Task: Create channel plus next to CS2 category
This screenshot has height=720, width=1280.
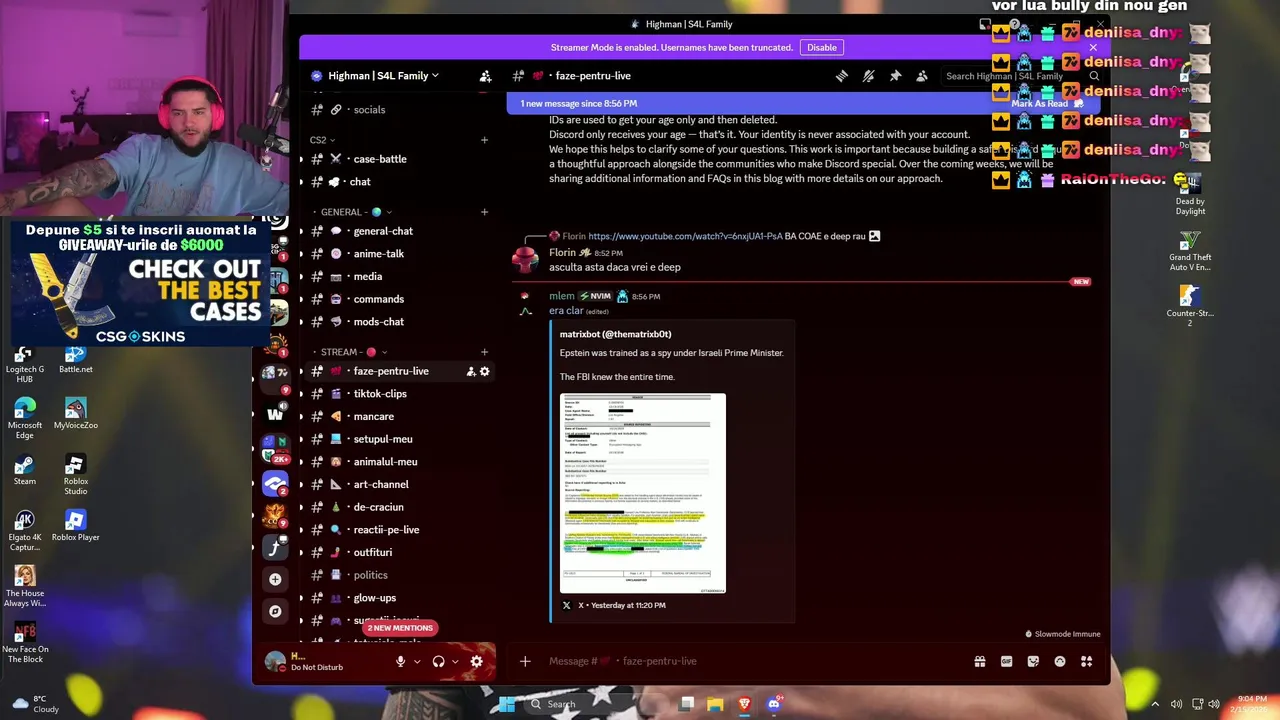Action: (x=484, y=140)
